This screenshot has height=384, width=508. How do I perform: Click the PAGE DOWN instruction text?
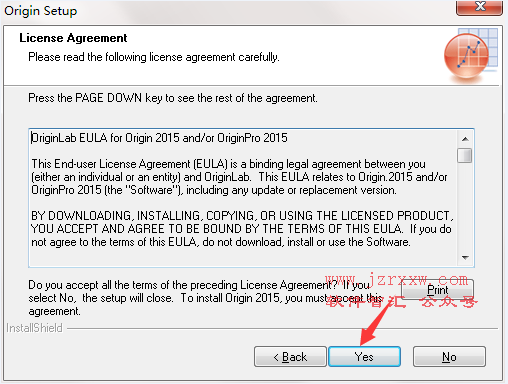(x=173, y=98)
